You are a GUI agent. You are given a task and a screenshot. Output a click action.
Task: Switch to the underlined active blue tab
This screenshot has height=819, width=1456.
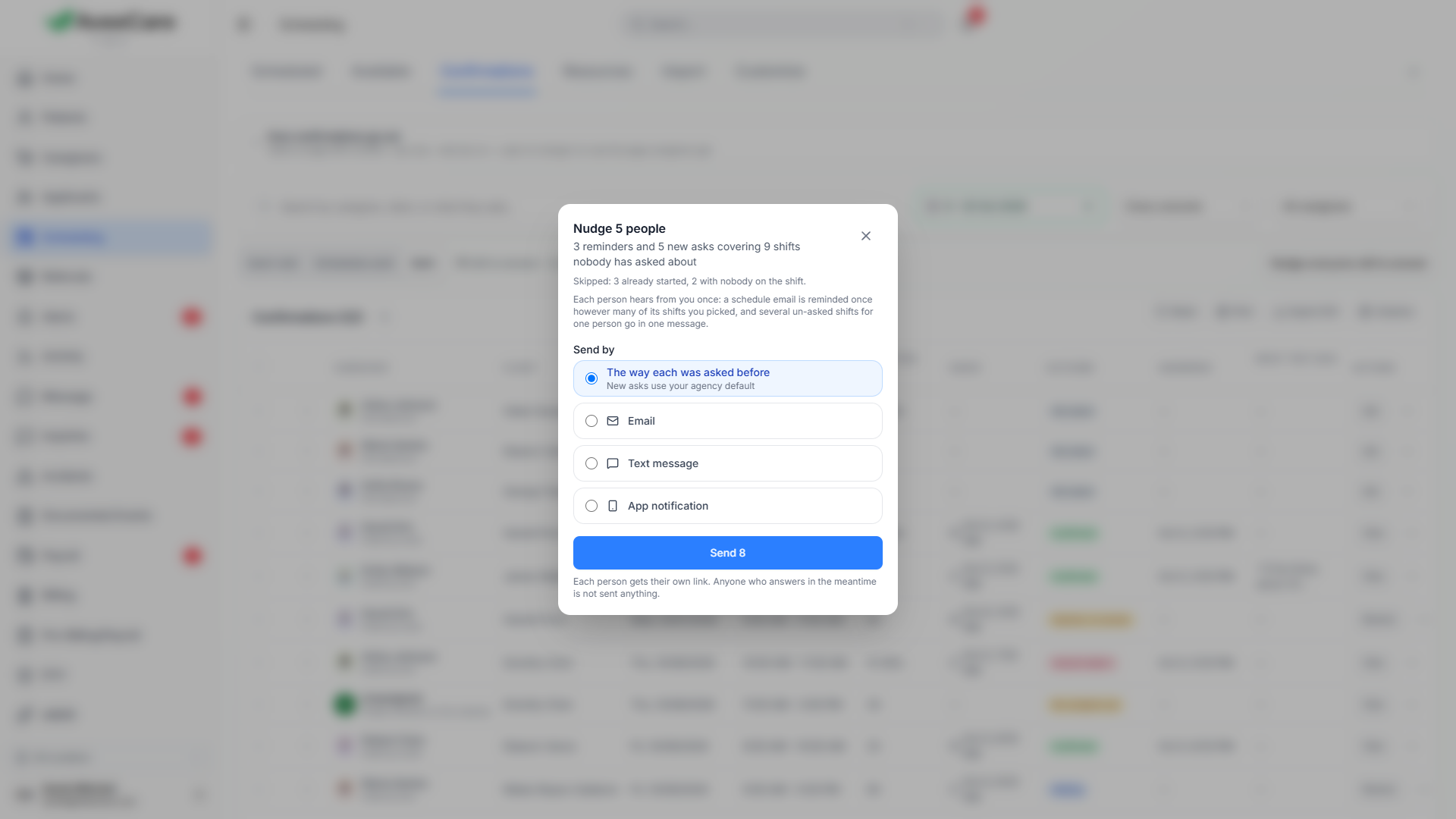pos(487,72)
